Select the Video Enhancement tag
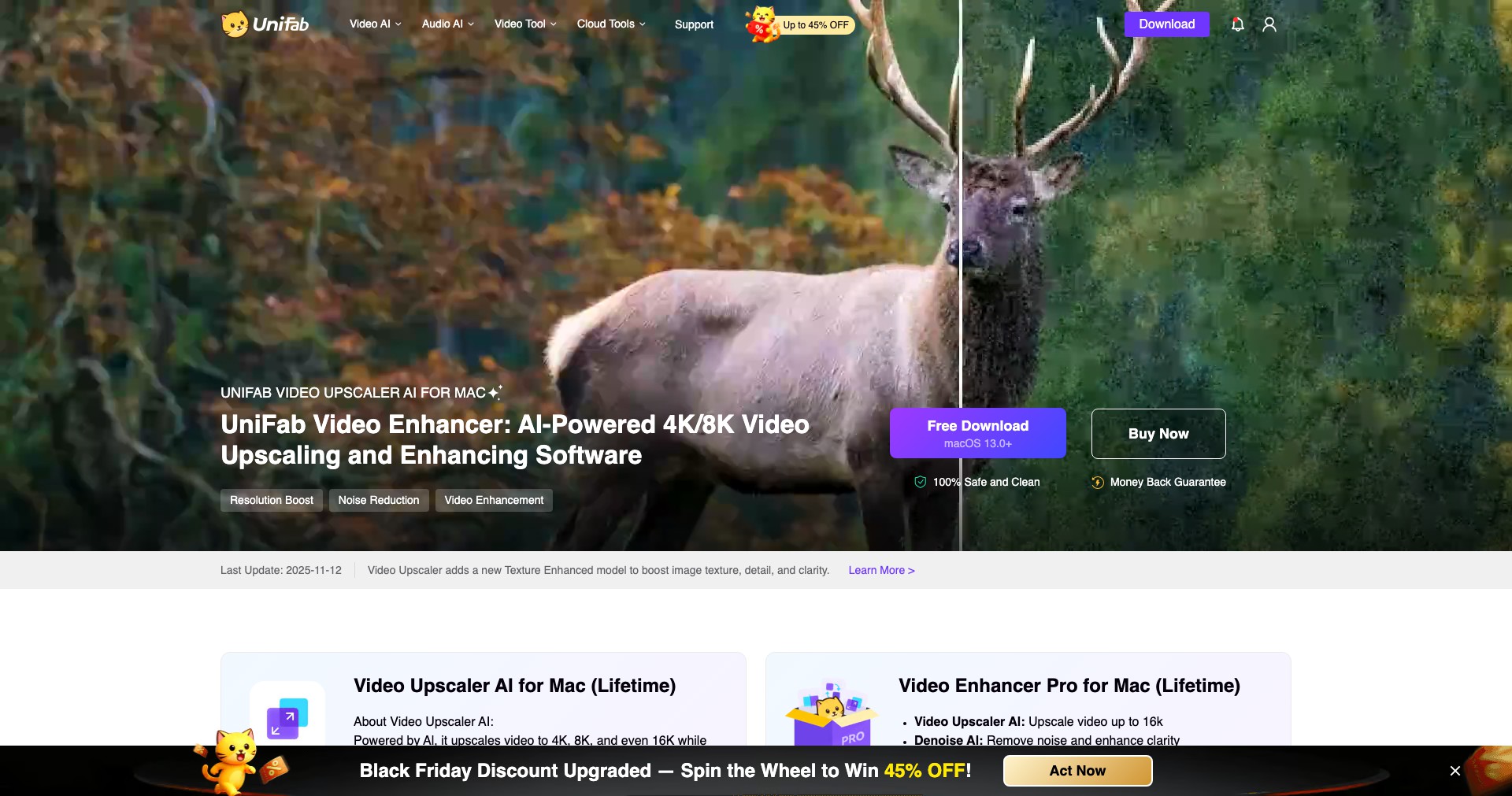This screenshot has width=1512, height=796. pyautogui.click(x=494, y=500)
